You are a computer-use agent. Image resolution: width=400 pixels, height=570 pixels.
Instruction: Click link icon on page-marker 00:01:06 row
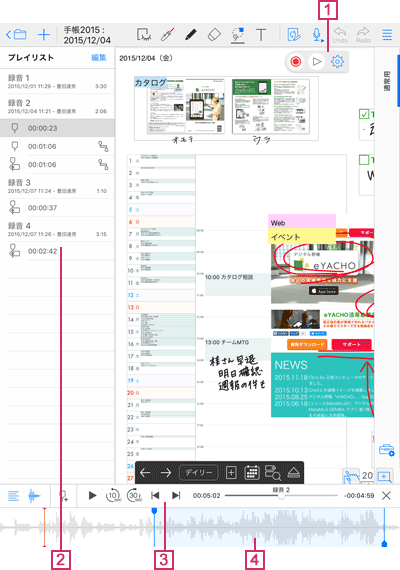coord(103,164)
